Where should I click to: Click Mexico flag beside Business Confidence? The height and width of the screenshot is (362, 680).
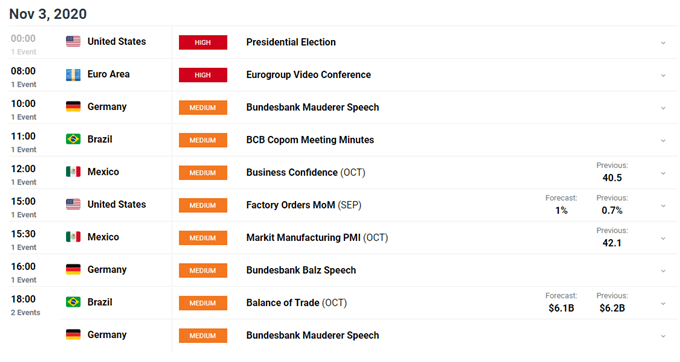click(73, 172)
